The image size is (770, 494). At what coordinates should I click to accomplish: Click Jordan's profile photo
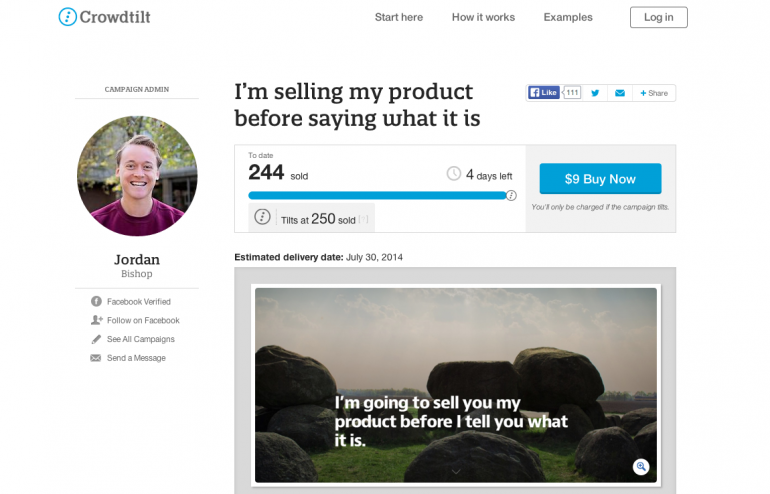pos(137,176)
